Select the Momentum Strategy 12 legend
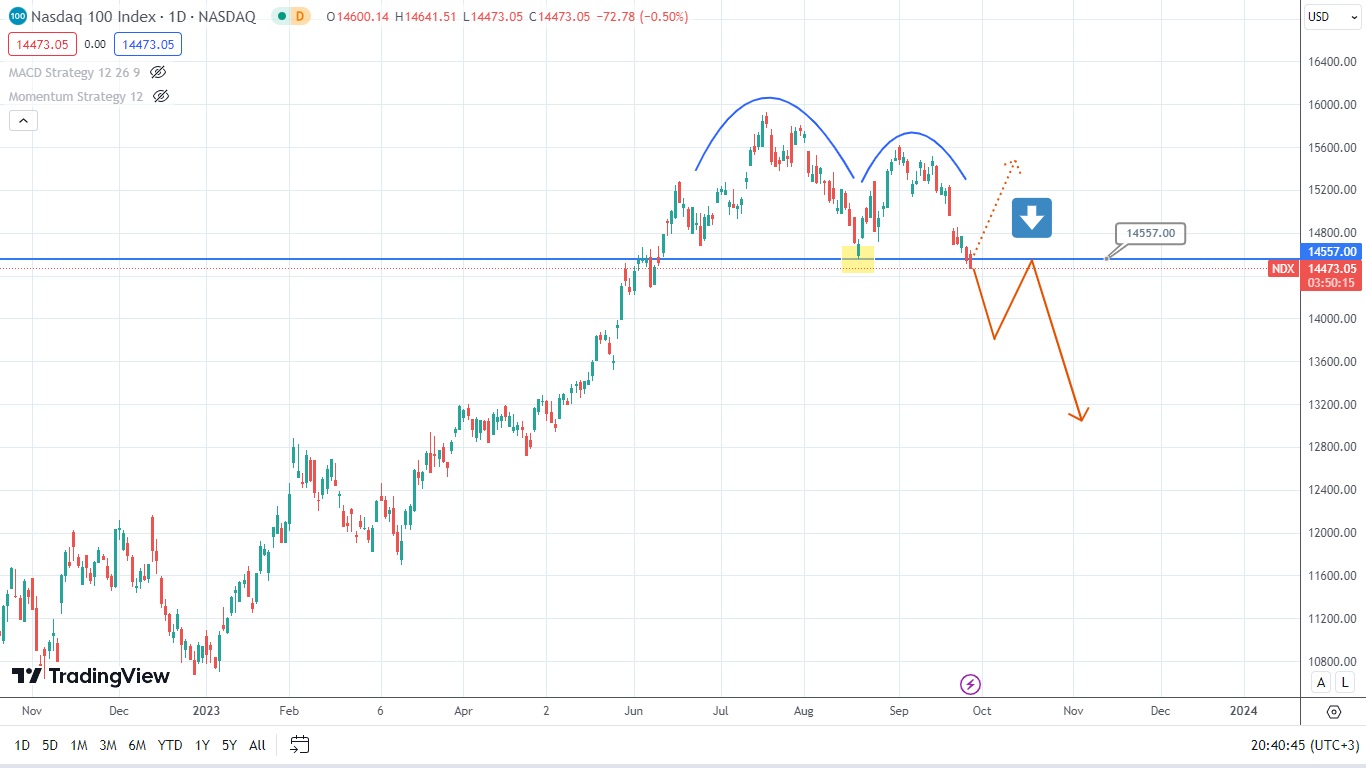Screen dimensions: 1366x768 (x=76, y=96)
